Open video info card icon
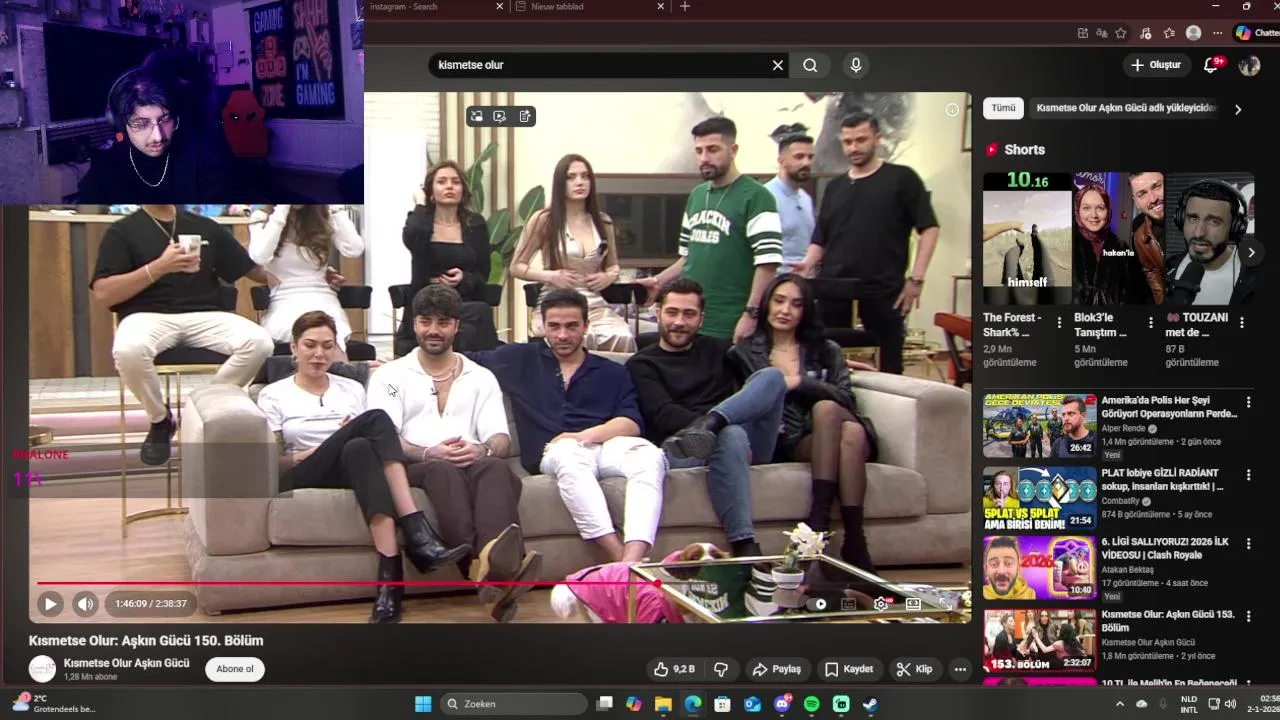This screenshot has height=720, width=1280. pyautogui.click(x=952, y=110)
